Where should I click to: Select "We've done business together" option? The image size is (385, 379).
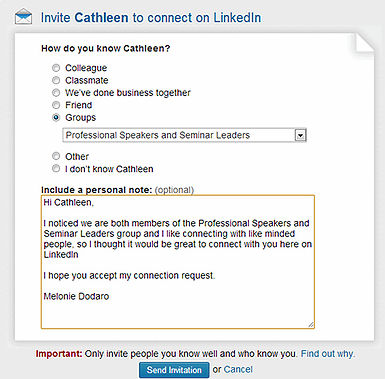56,93
